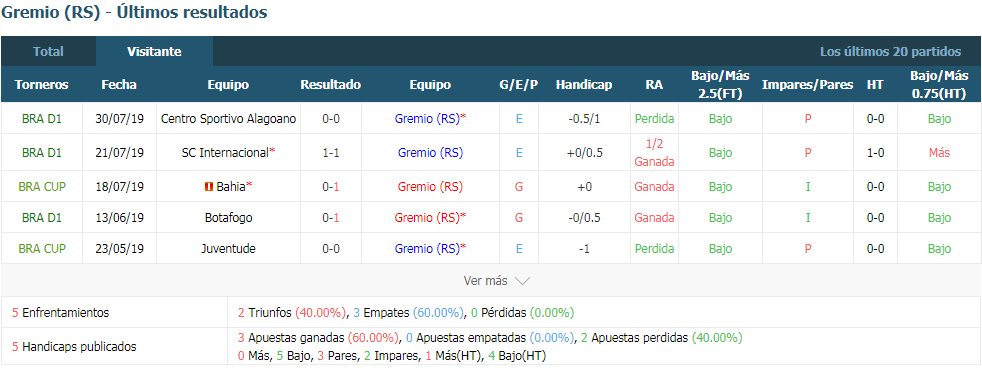Viewport: 982px width, 371px height.
Task: Click the Juventude team name
Action: 228,249
